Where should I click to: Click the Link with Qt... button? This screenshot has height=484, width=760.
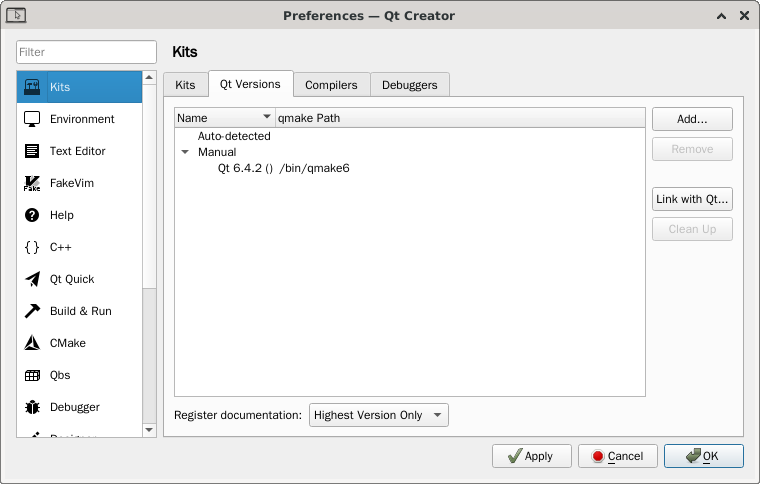pos(692,199)
